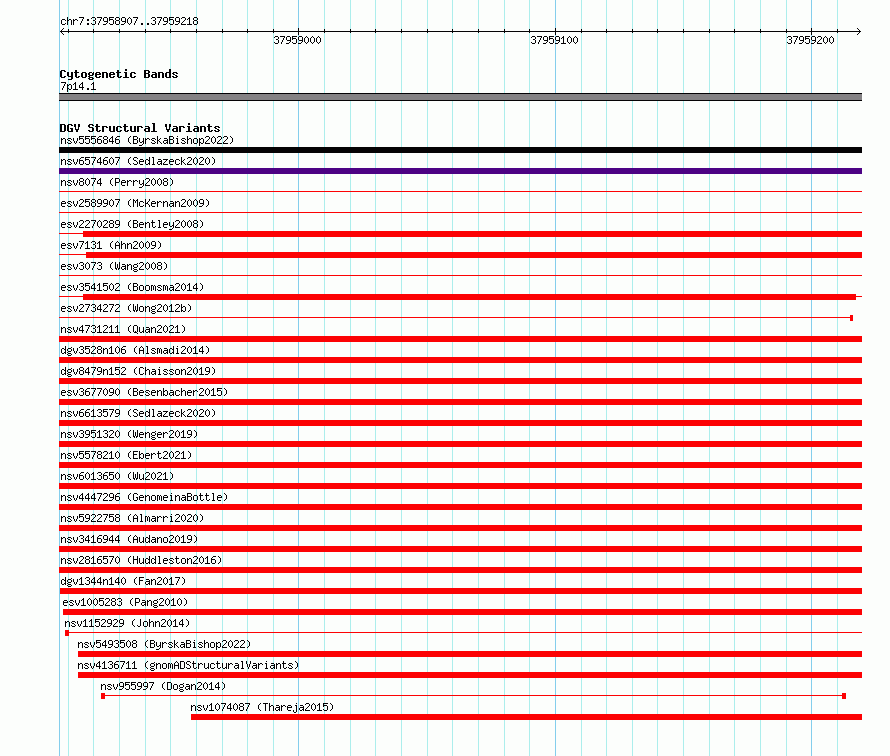
Task: Open variant esv1005283 (Pang2010)
Action: pyautogui.click(x=125, y=602)
